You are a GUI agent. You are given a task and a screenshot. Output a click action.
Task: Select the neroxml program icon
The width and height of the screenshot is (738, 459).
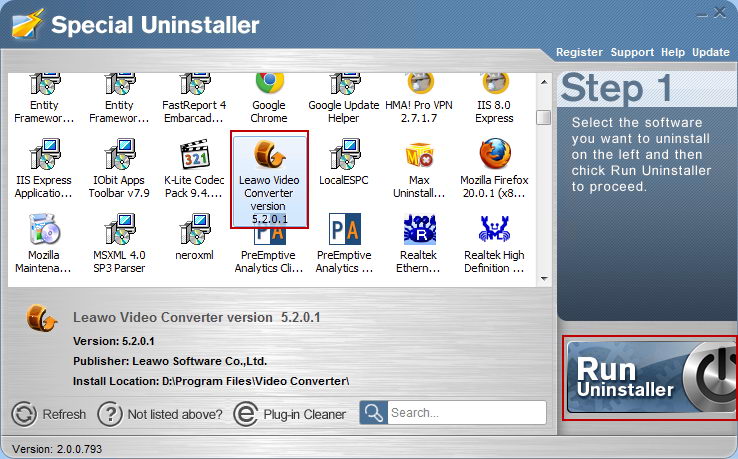coord(194,229)
